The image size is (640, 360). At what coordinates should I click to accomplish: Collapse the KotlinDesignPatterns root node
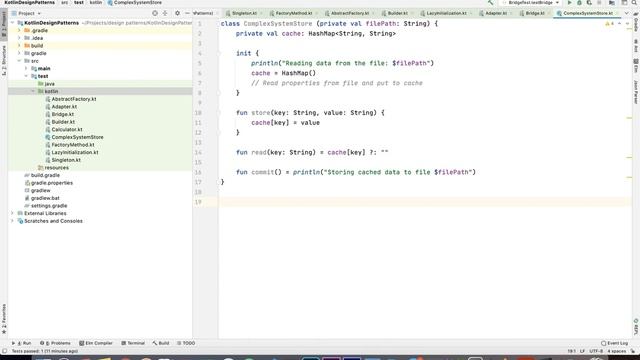coord(12,23)
